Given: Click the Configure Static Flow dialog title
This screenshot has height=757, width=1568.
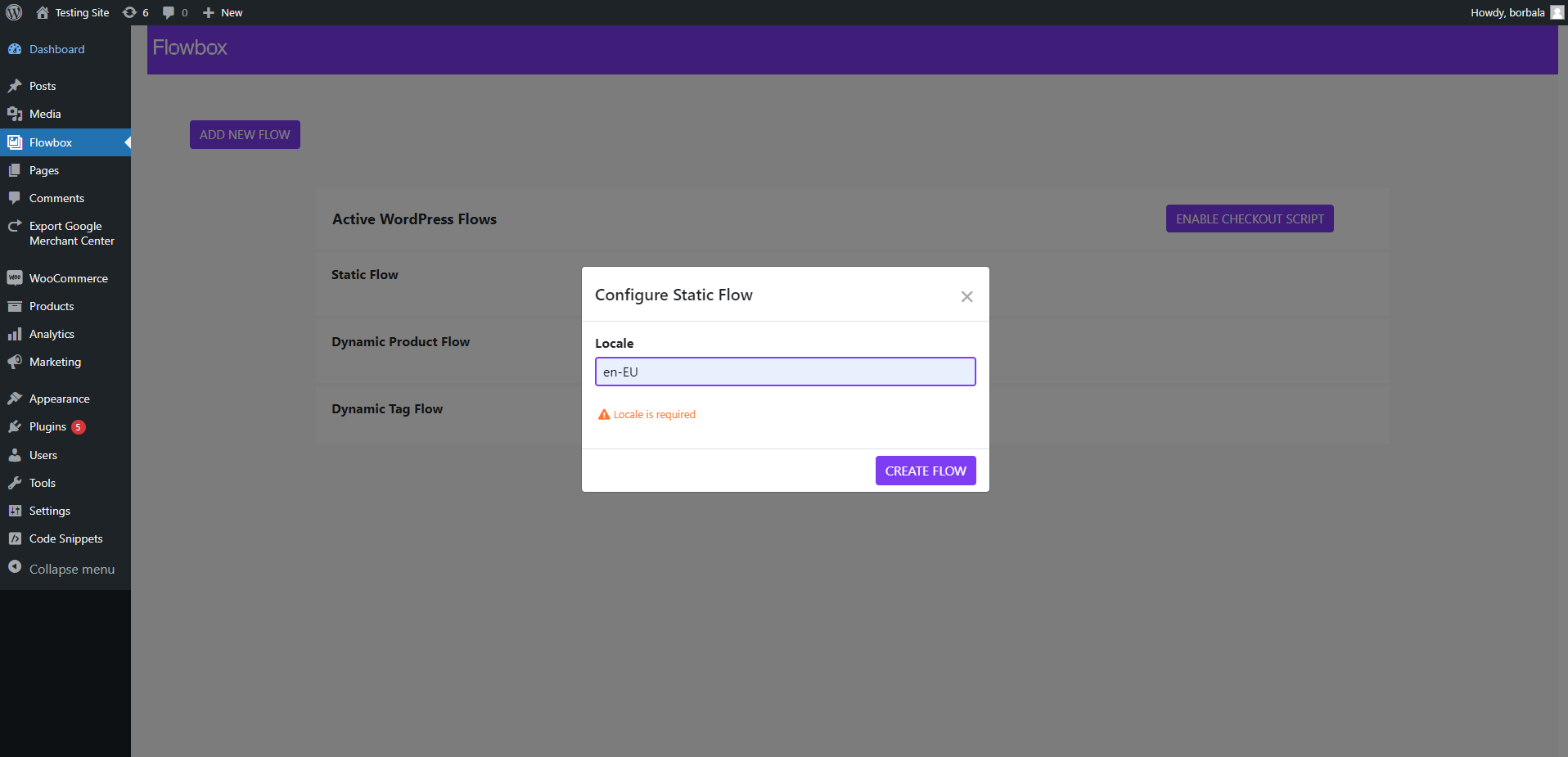Looking at the screenshot, I should click(674, 295).
